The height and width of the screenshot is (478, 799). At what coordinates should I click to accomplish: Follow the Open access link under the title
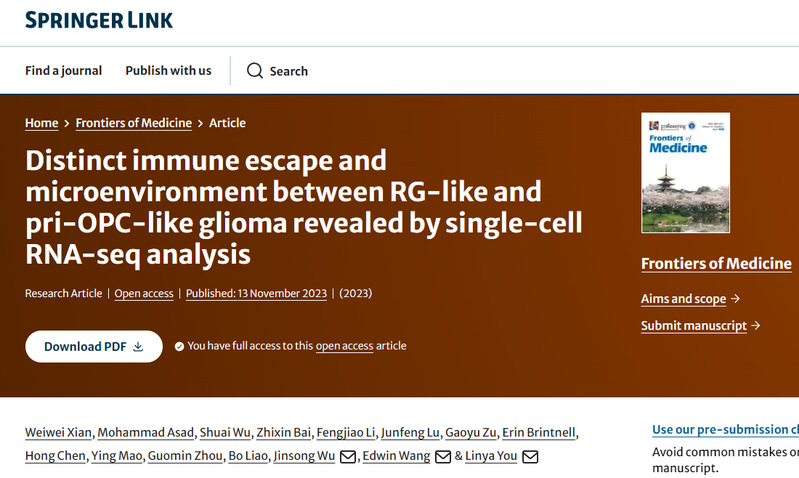click(143, 293)
